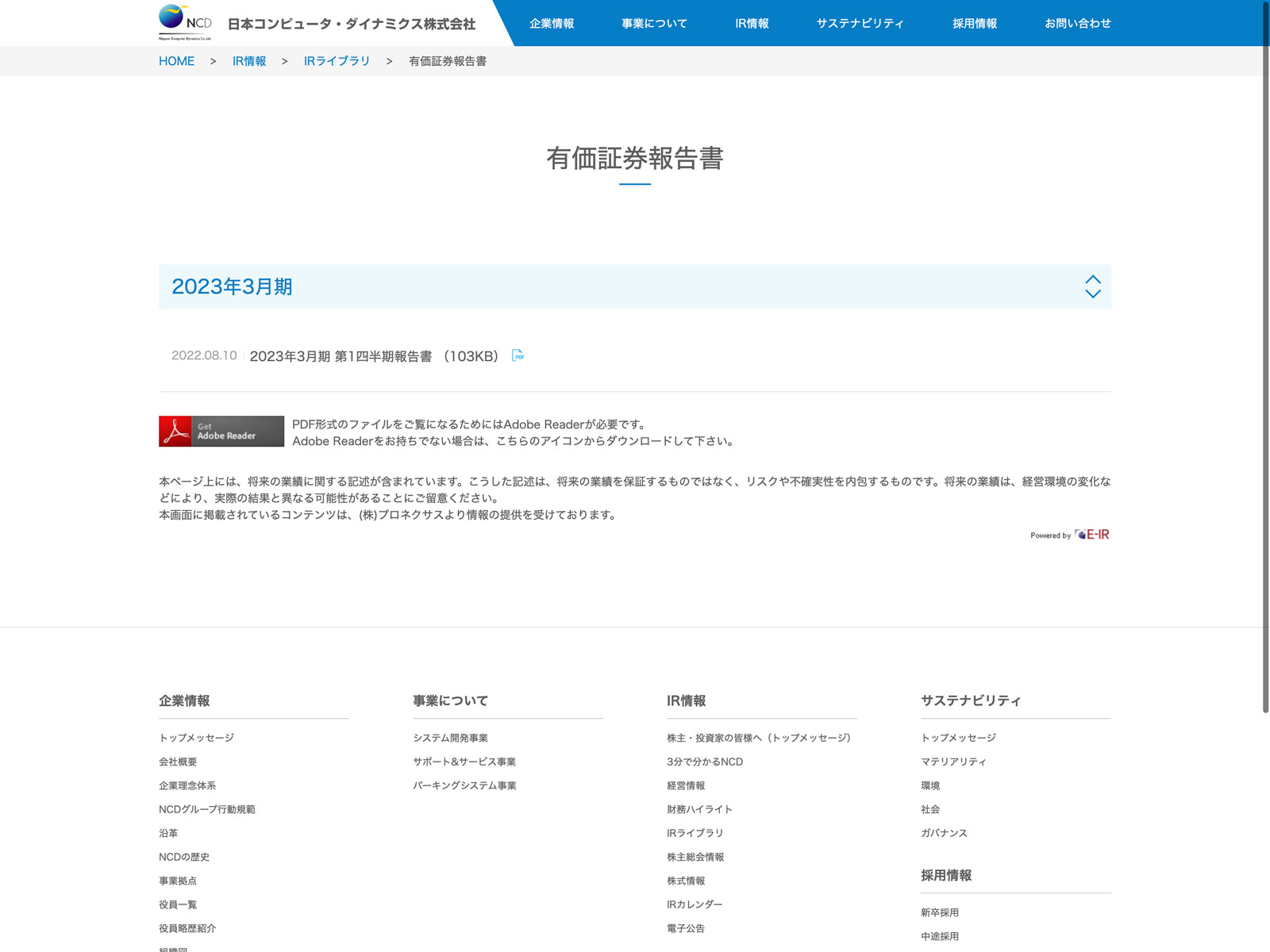
Task: Open footer 3分で分かるNCD link
Action: [705, 762]
